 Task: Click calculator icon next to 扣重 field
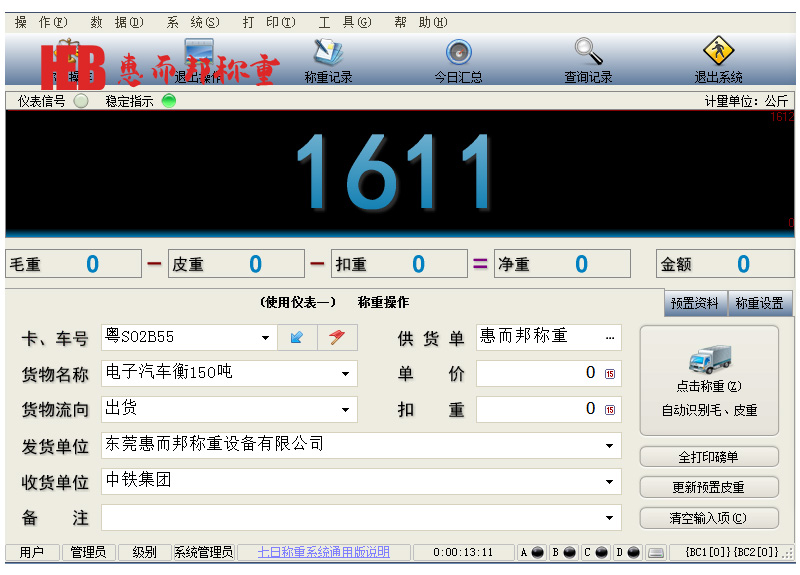609,409
